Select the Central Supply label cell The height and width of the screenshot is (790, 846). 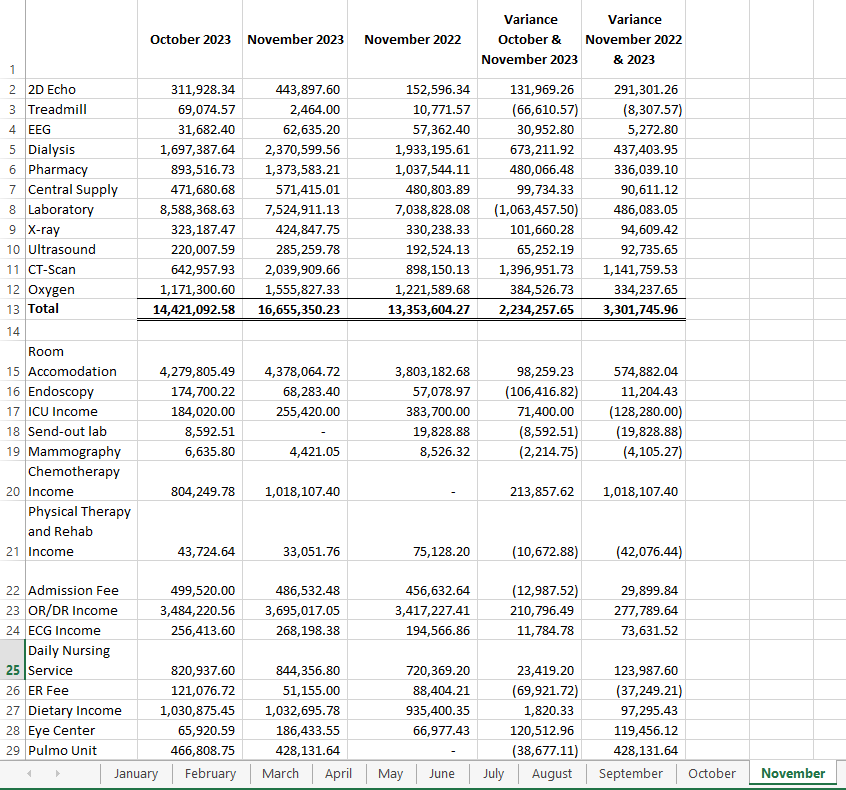(81, 189)
